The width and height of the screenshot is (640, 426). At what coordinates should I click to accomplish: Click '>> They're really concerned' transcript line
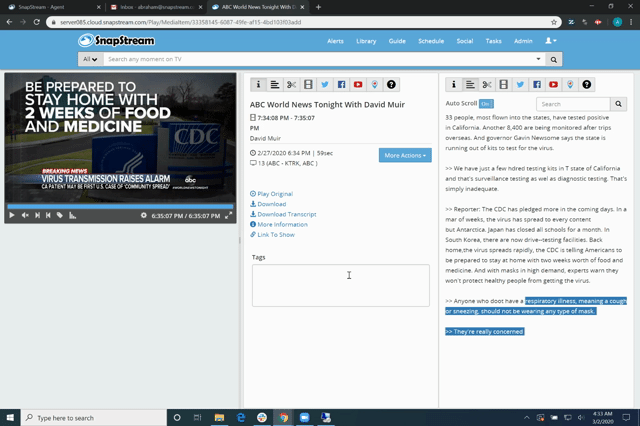point(484,331)
